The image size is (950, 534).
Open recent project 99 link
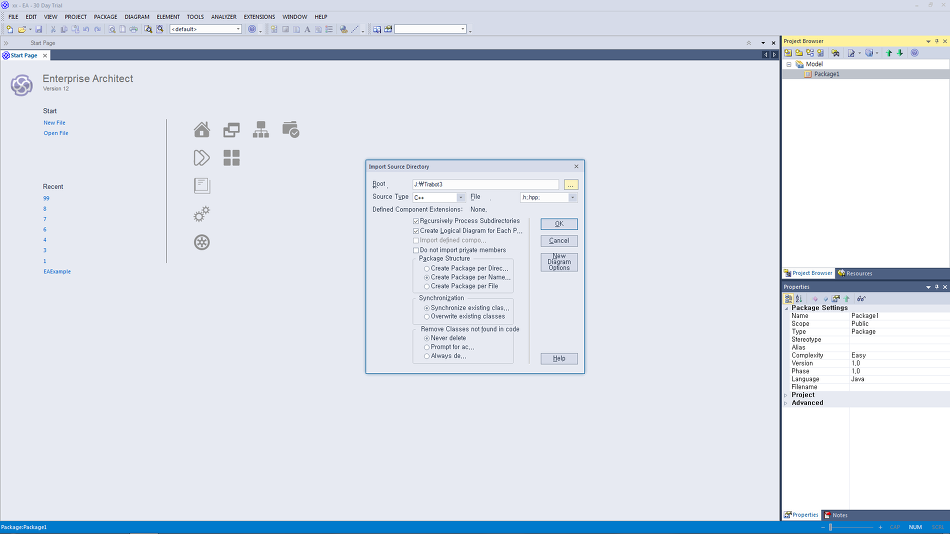[x=46, y=199]
